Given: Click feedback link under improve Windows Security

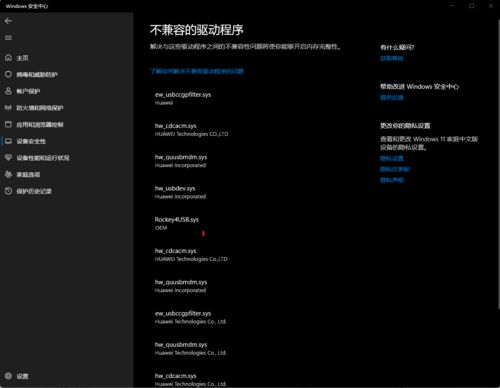Looking at the screenshot, I should click(x=392, y=98).
